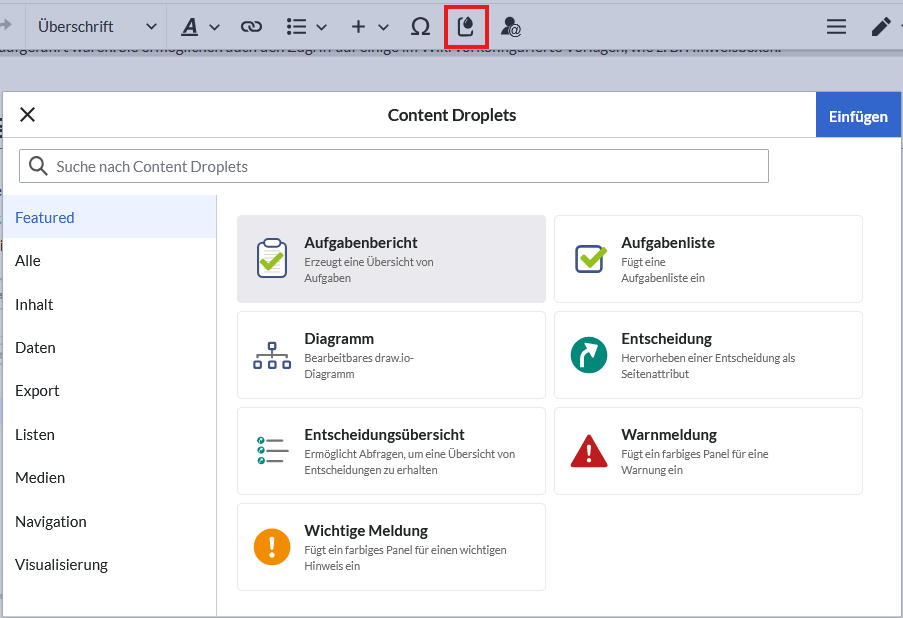Select the Aufgabenliste checkbox droplet
Viewport: 903px width, 618px height.
click(708, 258)
